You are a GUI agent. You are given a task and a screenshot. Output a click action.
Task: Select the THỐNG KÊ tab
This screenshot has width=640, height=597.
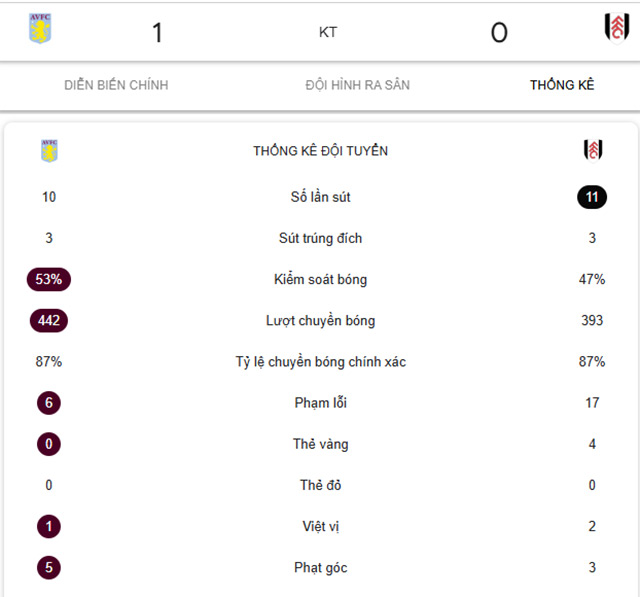click(562, 85)
